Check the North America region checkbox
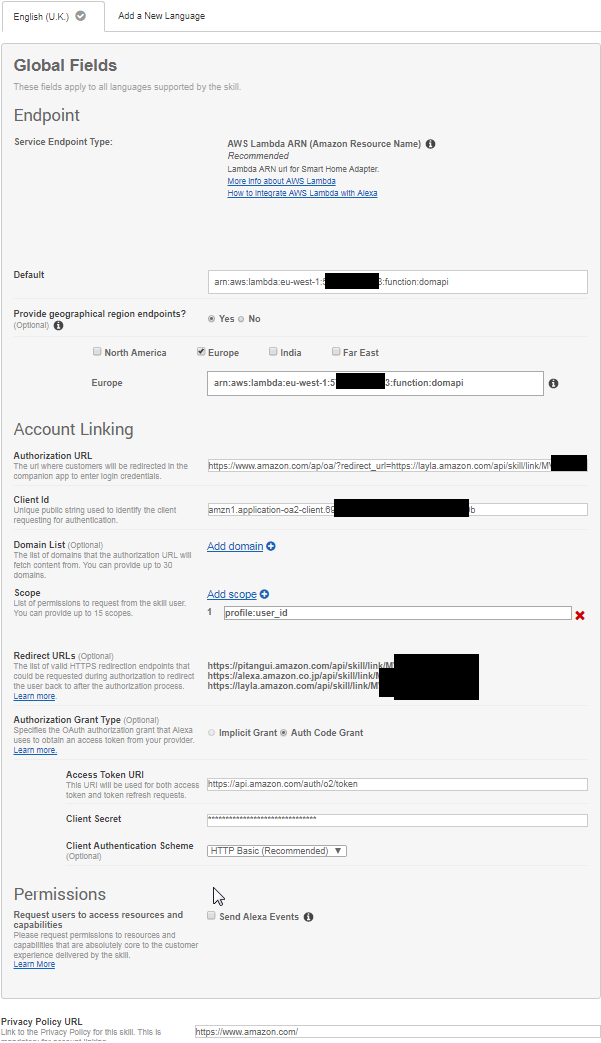Viewport: 601px width, 1043px height. [x=97, y=351]
